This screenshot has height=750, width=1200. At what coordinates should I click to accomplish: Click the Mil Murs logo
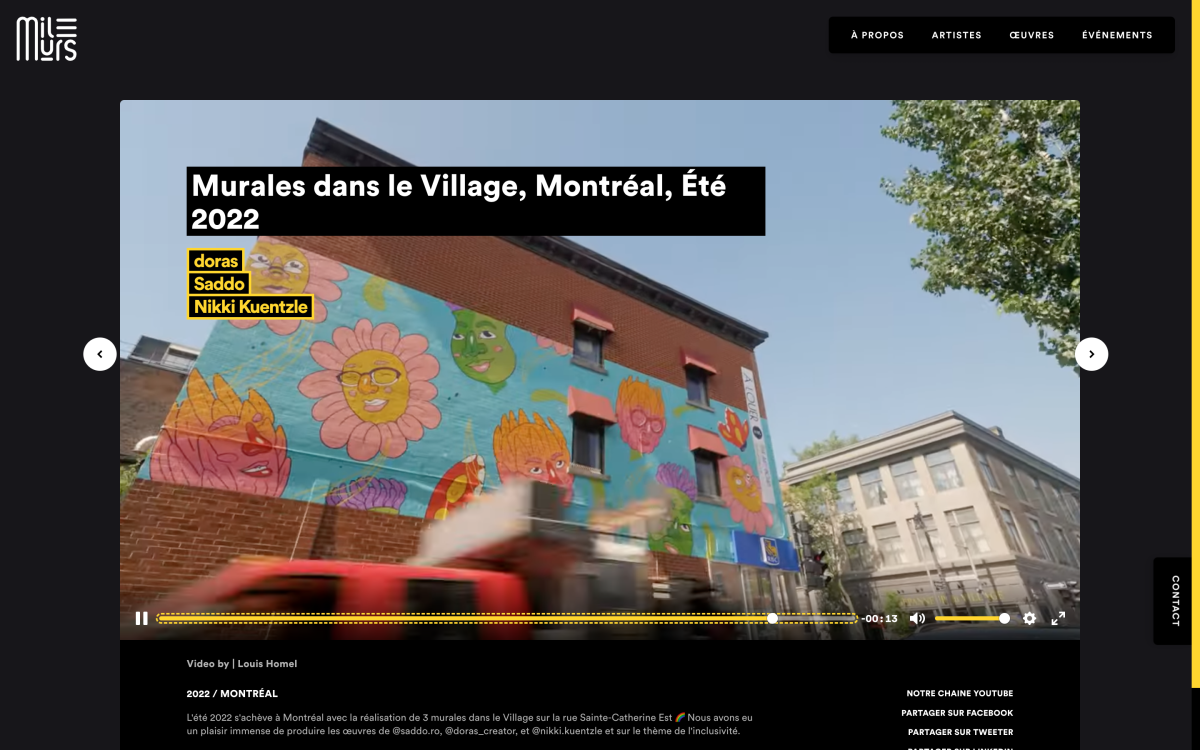[47, 39]
